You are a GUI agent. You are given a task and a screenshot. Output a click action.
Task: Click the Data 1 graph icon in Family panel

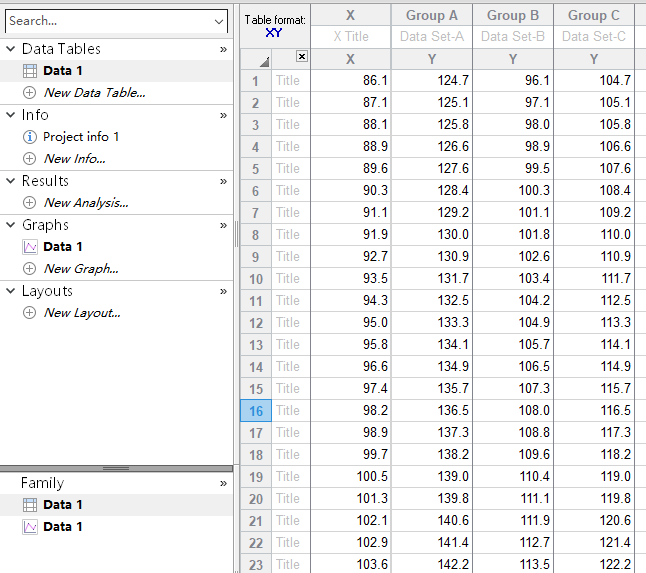pyautogui.click(x=30, y=527)
